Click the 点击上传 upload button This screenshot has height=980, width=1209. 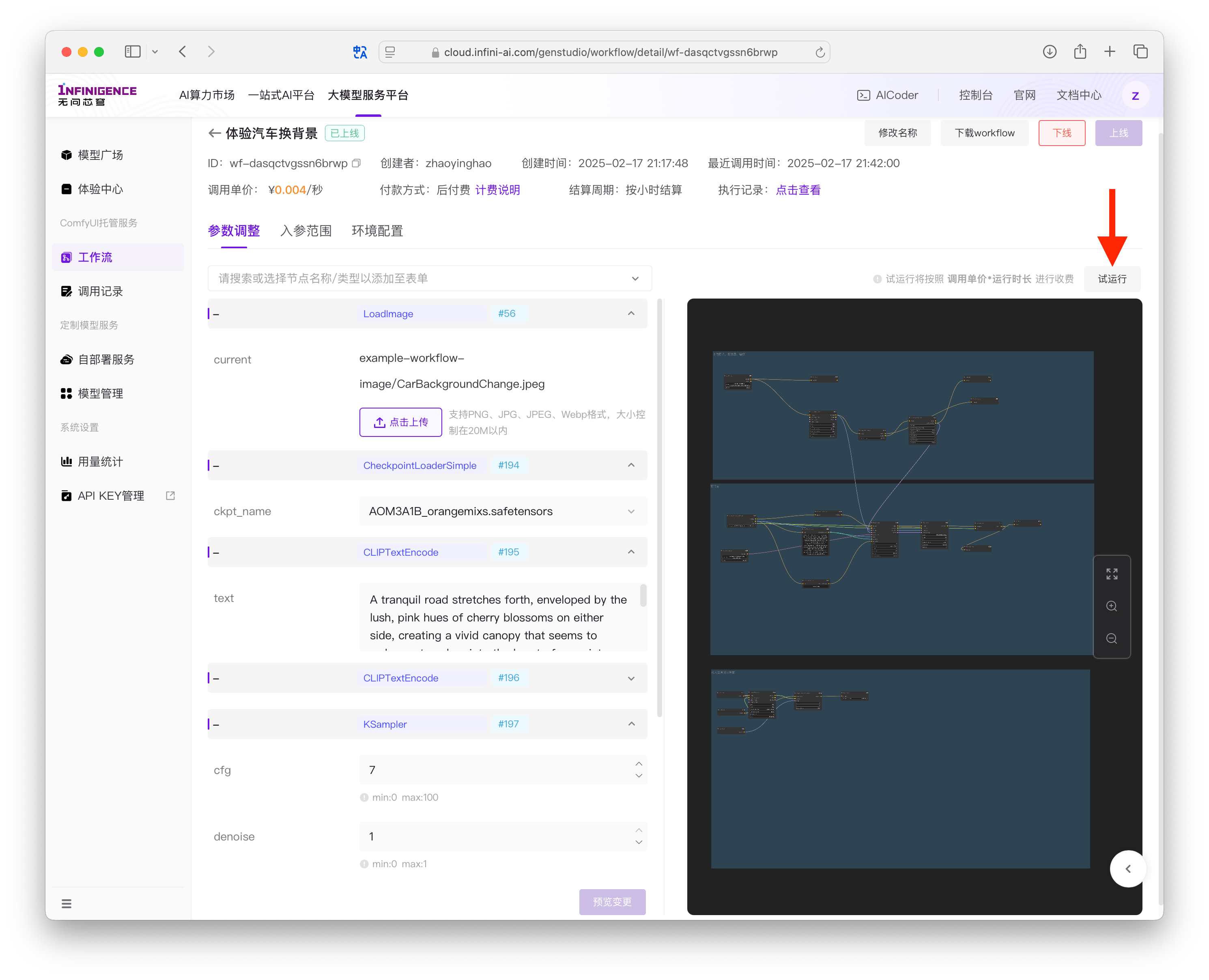click(401, 422)
